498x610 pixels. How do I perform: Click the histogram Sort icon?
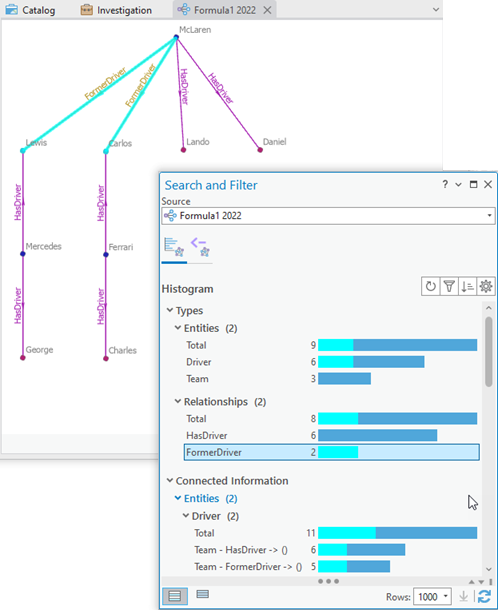click(467, 287)
